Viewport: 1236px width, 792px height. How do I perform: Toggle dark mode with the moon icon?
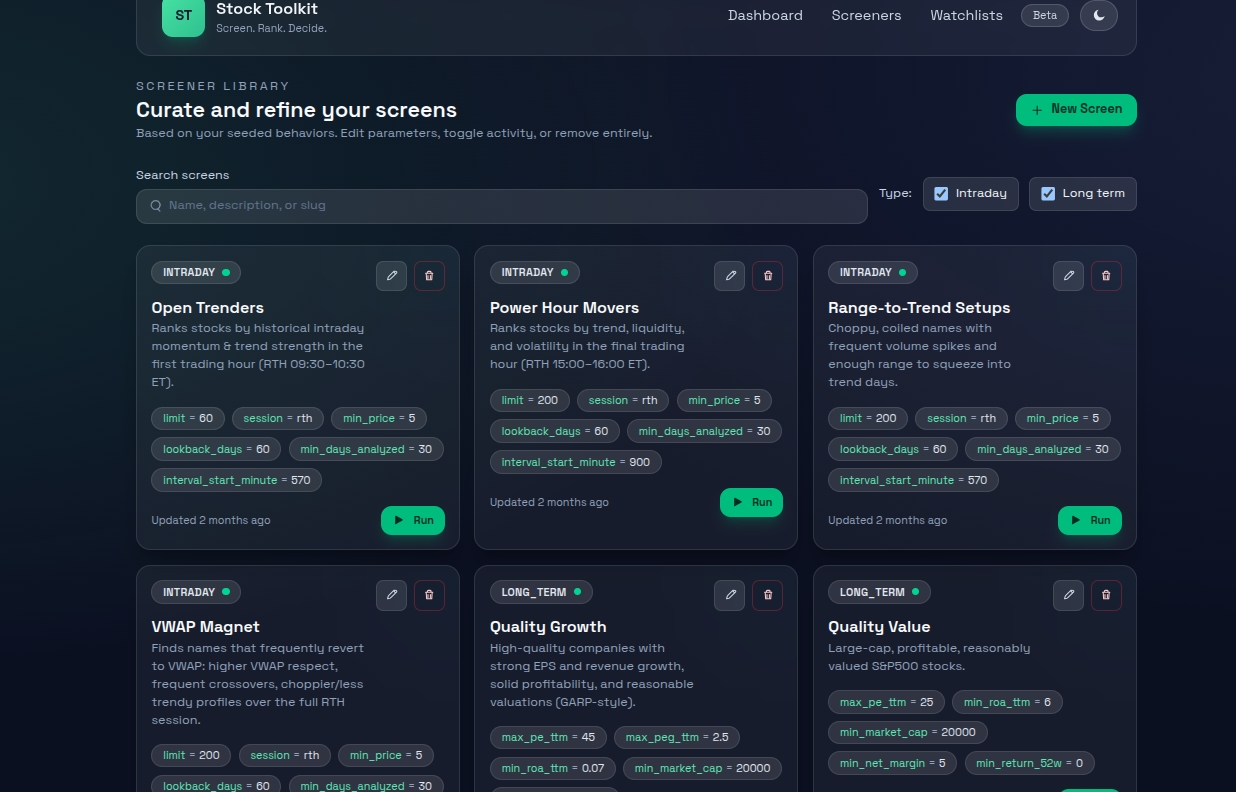(1098, 16)
